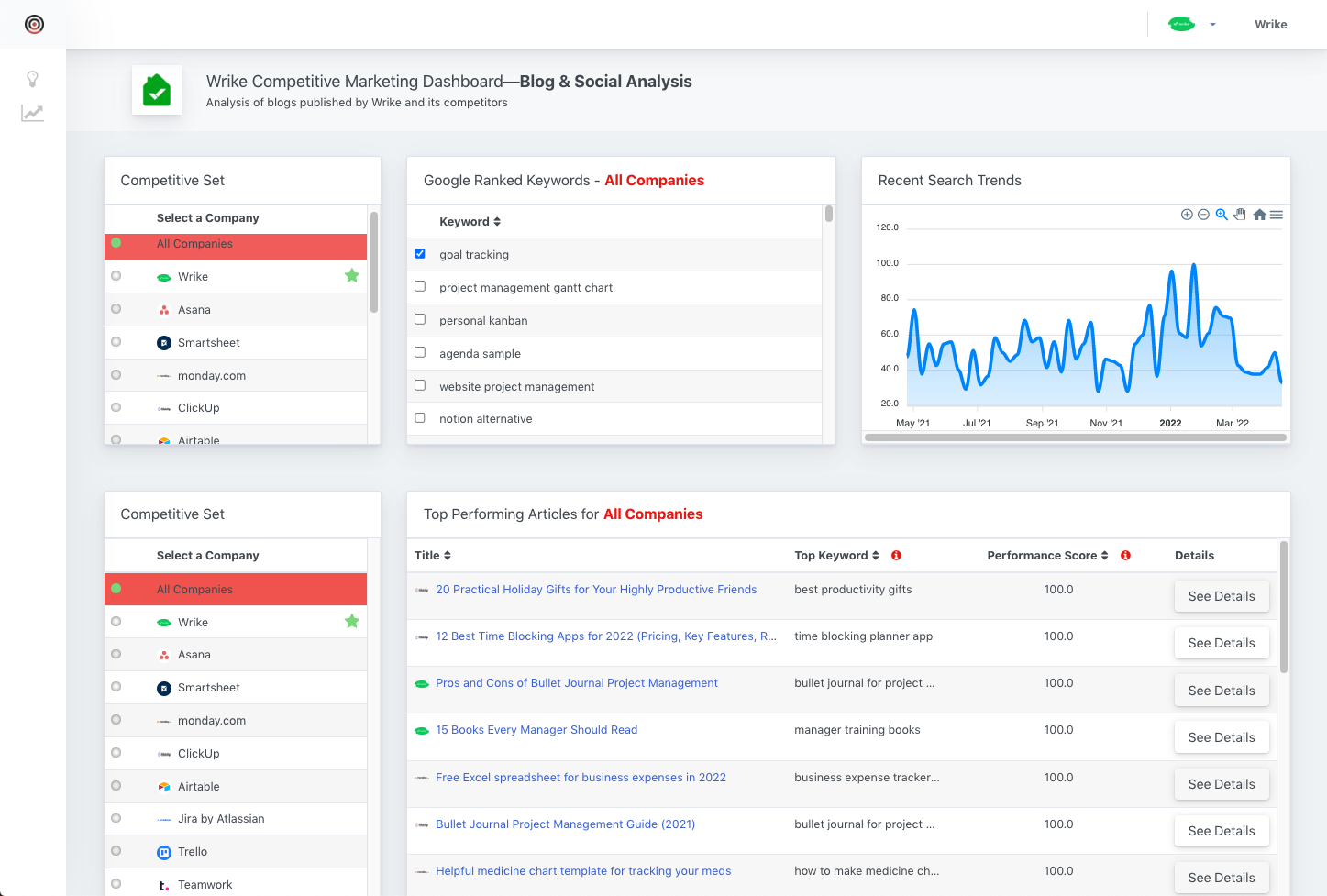Viewport: 1327px width, 896px height.
Task: Choose ClickUp in the lower Competitive Set list
Action: pyautogui.click(x=236, y=754)
